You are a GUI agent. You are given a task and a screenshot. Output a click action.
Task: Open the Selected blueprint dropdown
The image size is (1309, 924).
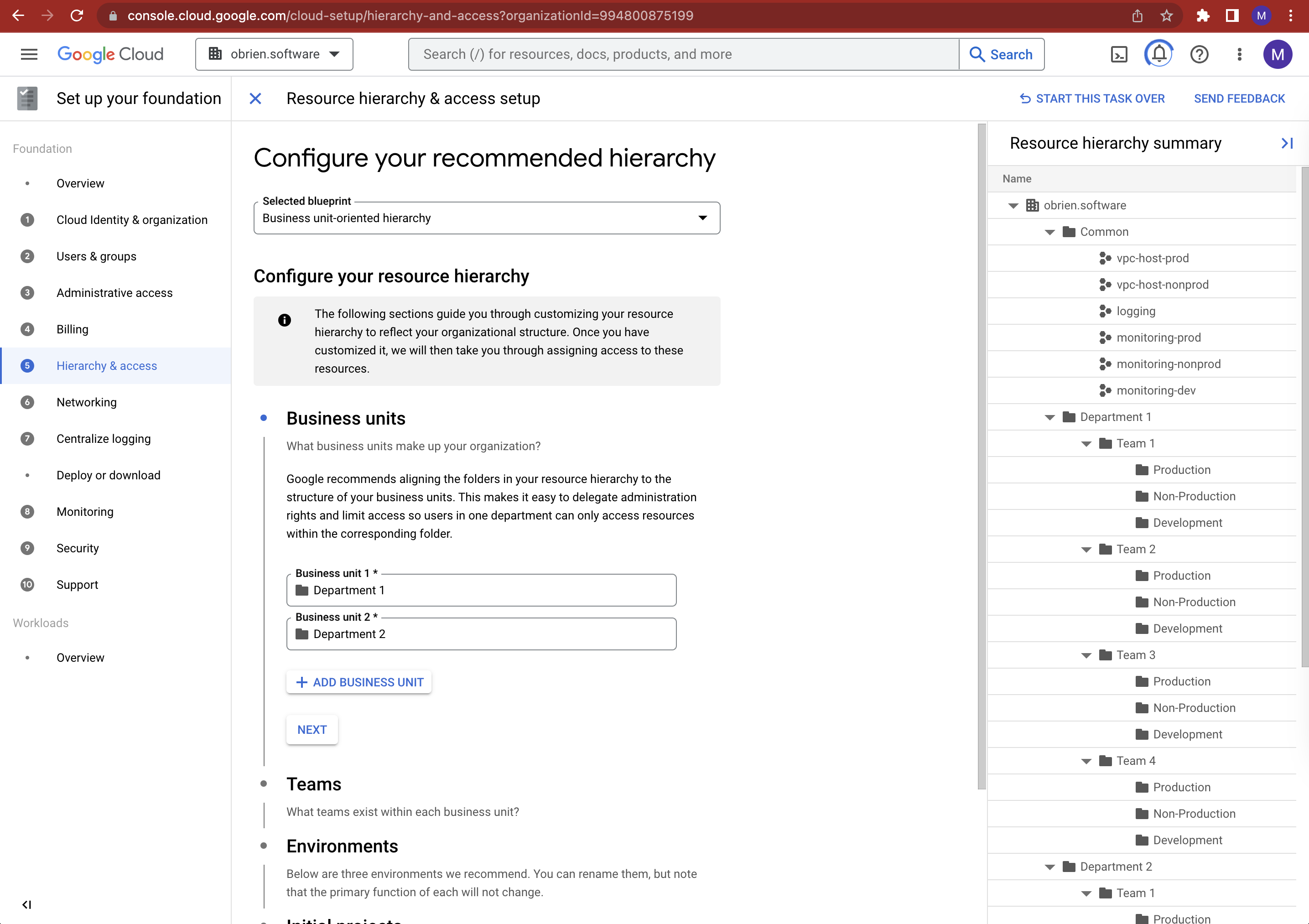[703, 218]
